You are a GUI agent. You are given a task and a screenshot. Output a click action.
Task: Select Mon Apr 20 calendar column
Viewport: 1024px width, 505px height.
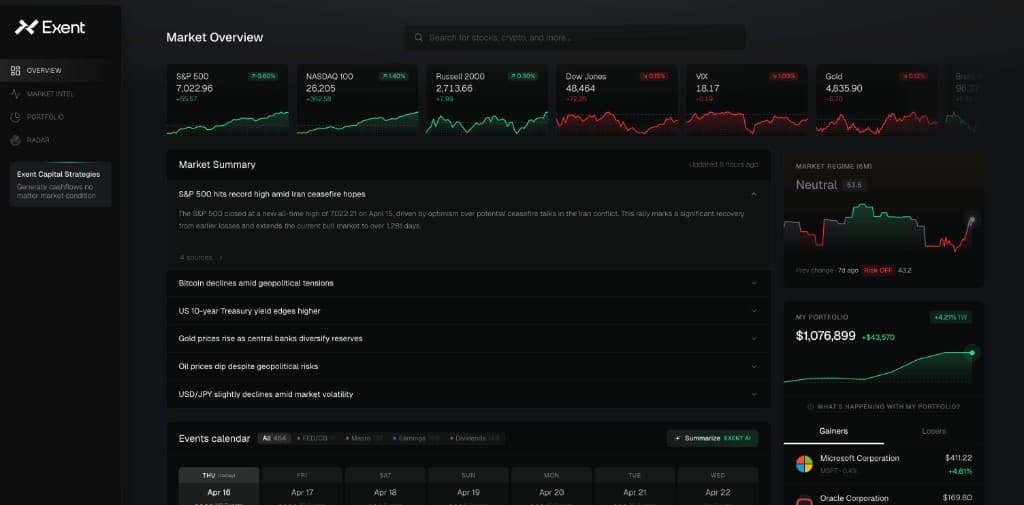click(x=552, y=485)
